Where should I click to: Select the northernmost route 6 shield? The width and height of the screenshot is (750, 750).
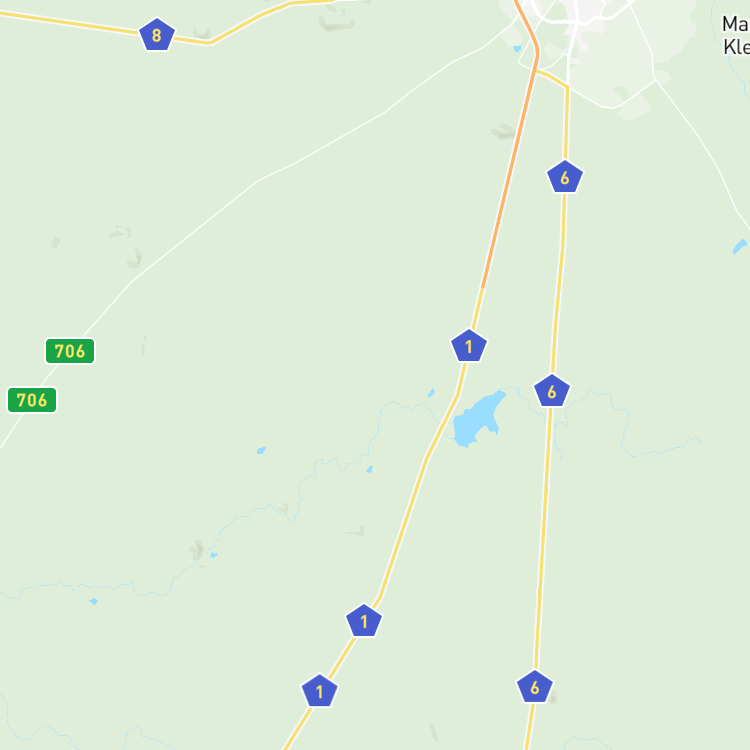coord(565,177)
